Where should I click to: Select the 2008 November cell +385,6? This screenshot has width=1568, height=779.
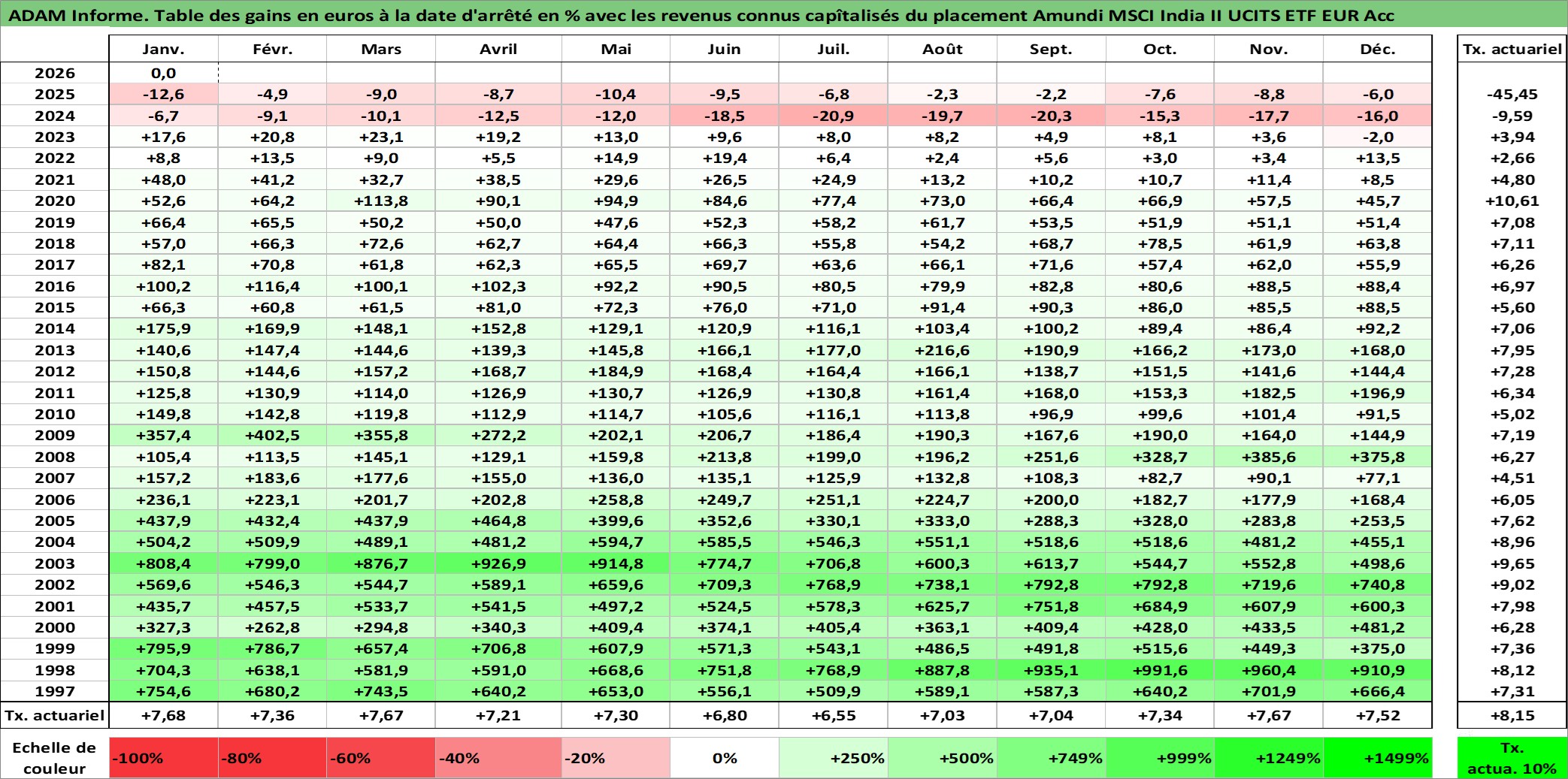(x=1269, y=457)
